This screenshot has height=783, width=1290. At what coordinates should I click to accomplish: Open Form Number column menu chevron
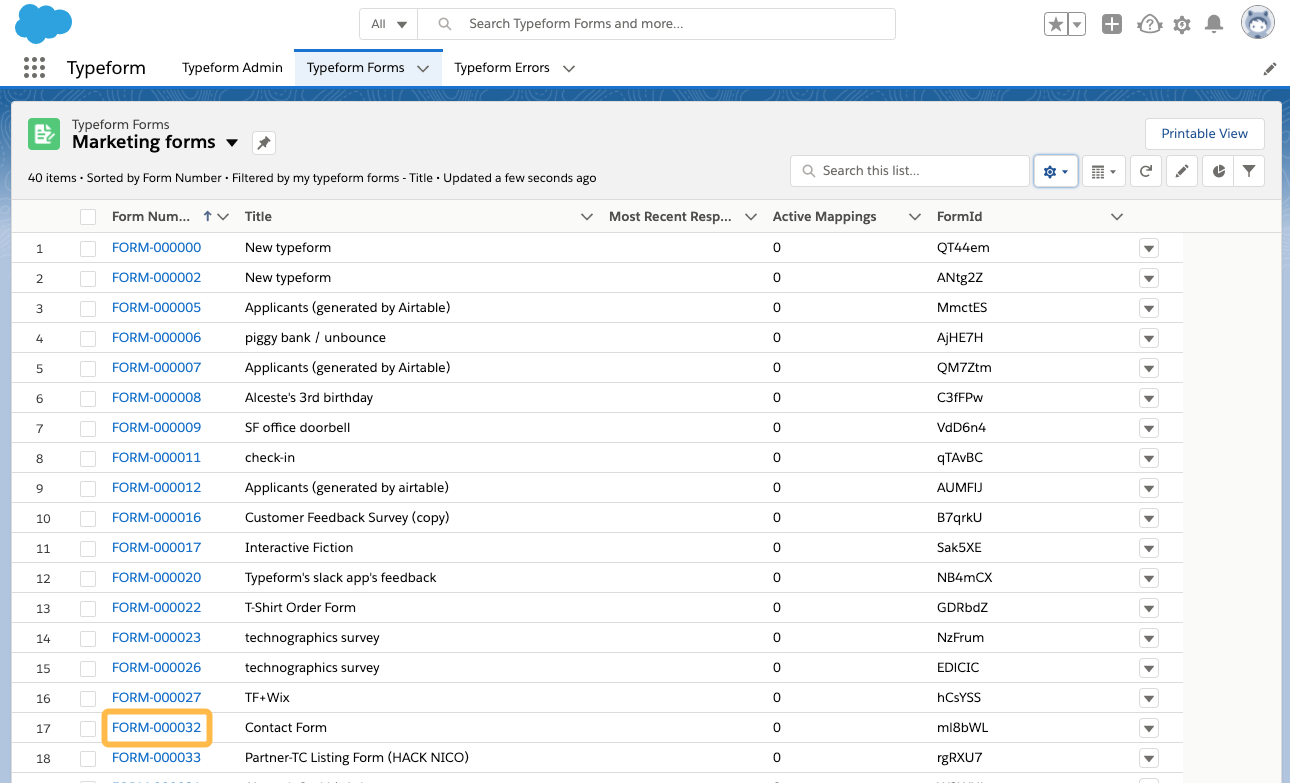223,216
